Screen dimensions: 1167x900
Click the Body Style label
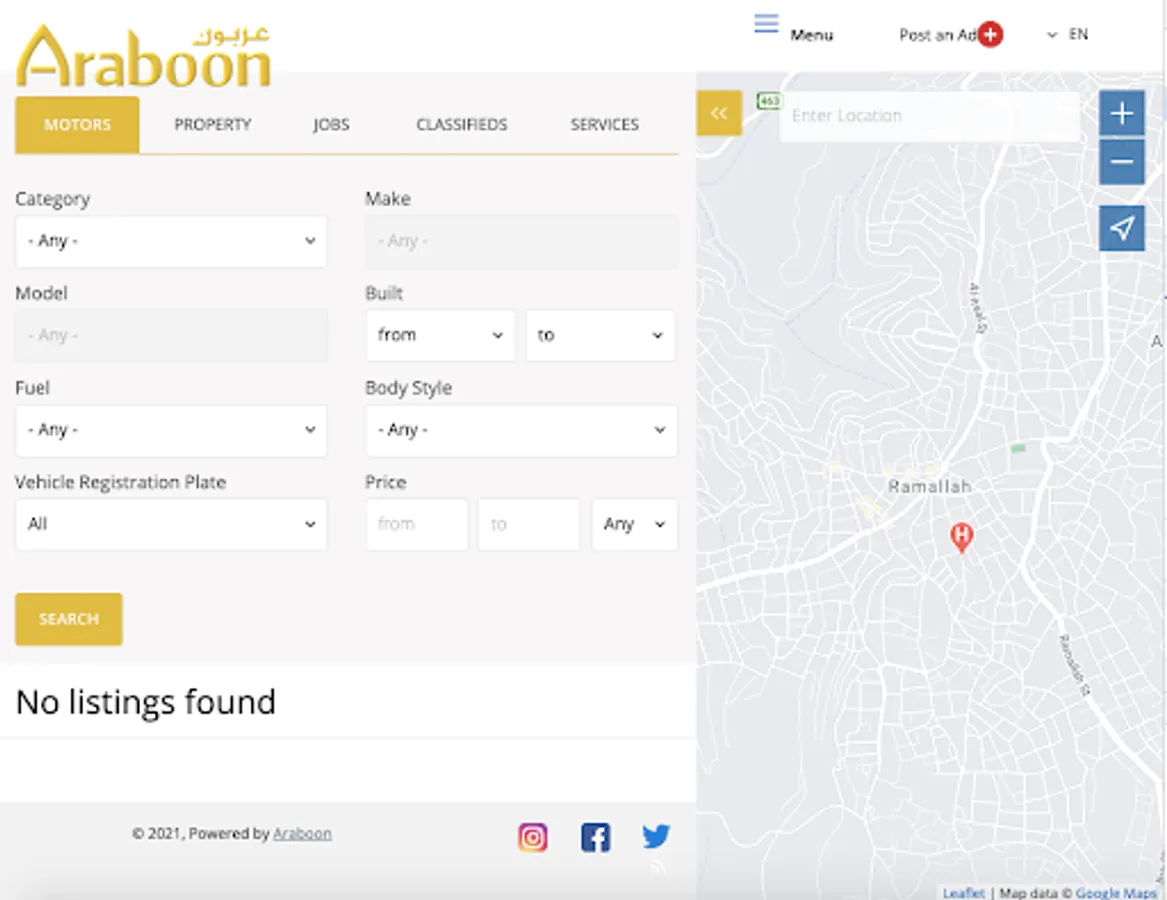click(409, 388)
